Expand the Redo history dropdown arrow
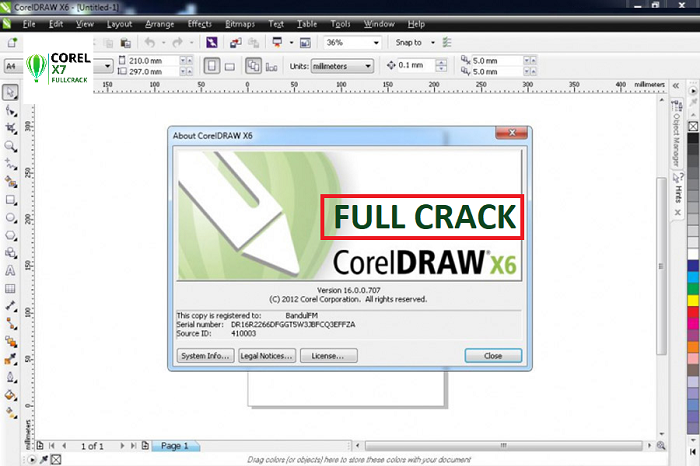 (x=191, y=43)
